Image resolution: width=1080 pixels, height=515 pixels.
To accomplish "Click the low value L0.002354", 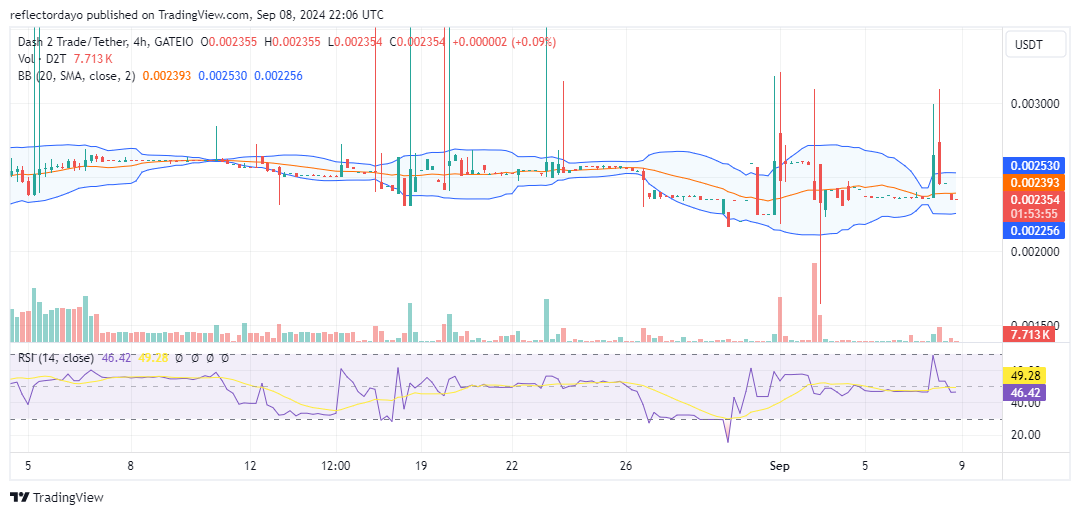I will (x=355, y=42).
